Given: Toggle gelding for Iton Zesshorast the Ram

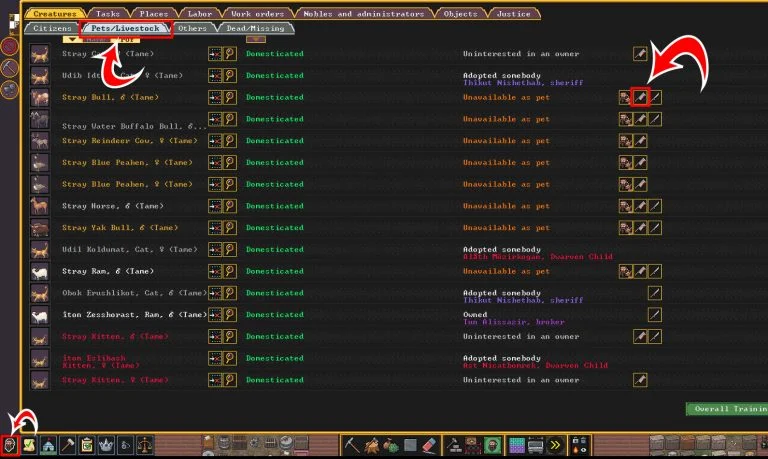Looking at the screenshot, I should coord(655,315).
